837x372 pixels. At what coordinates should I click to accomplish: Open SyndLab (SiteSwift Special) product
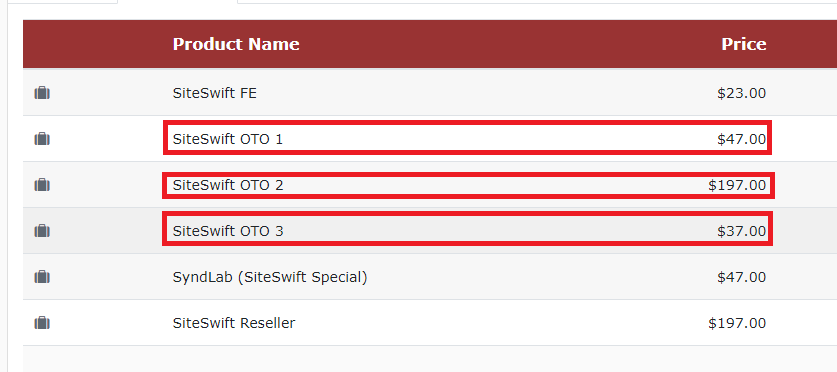[270, 278]
